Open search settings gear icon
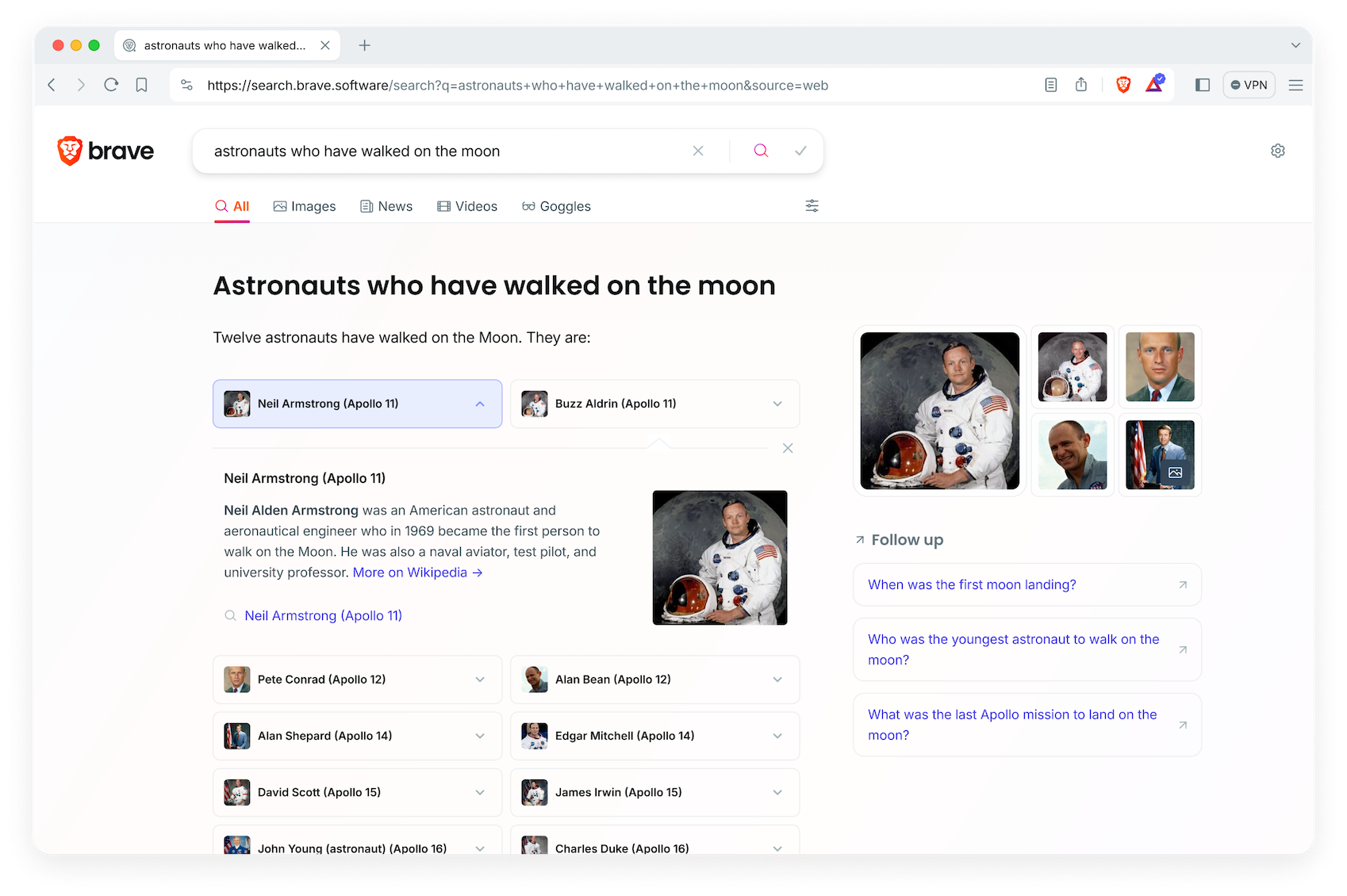This screenshot has height=896, width=1347. [1278, 151]
